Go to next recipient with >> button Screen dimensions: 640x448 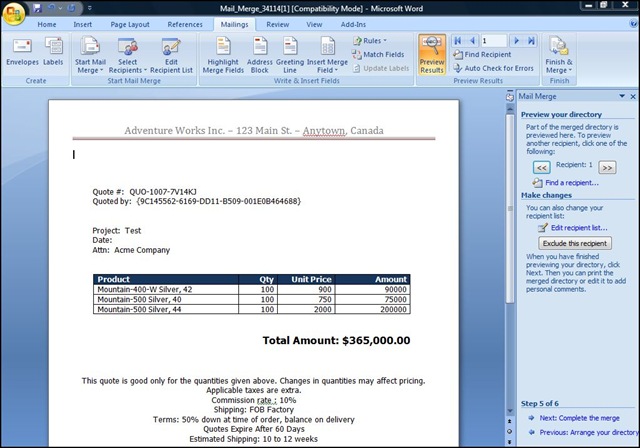[x=607, y=167]
